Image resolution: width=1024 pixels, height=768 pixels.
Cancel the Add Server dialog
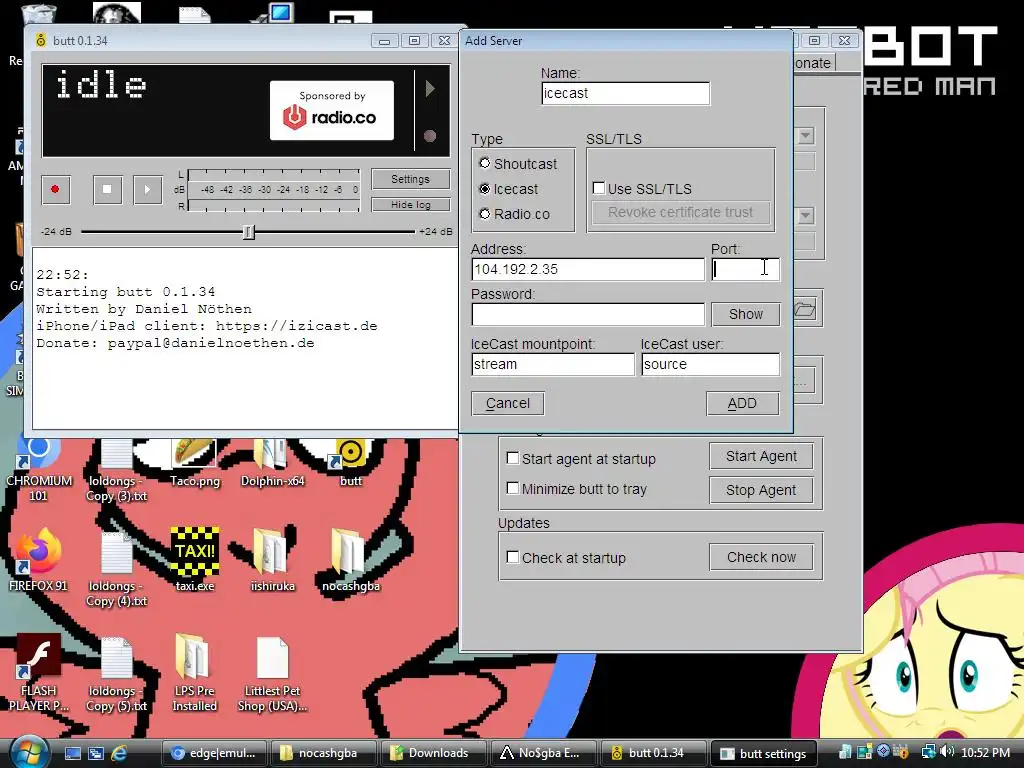(507, 404)
